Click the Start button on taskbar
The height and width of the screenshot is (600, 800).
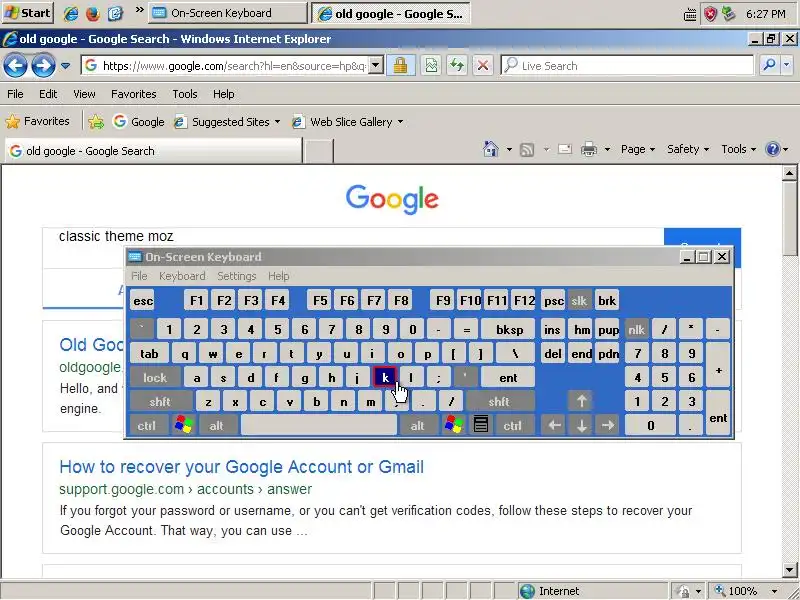click(28, 13)
